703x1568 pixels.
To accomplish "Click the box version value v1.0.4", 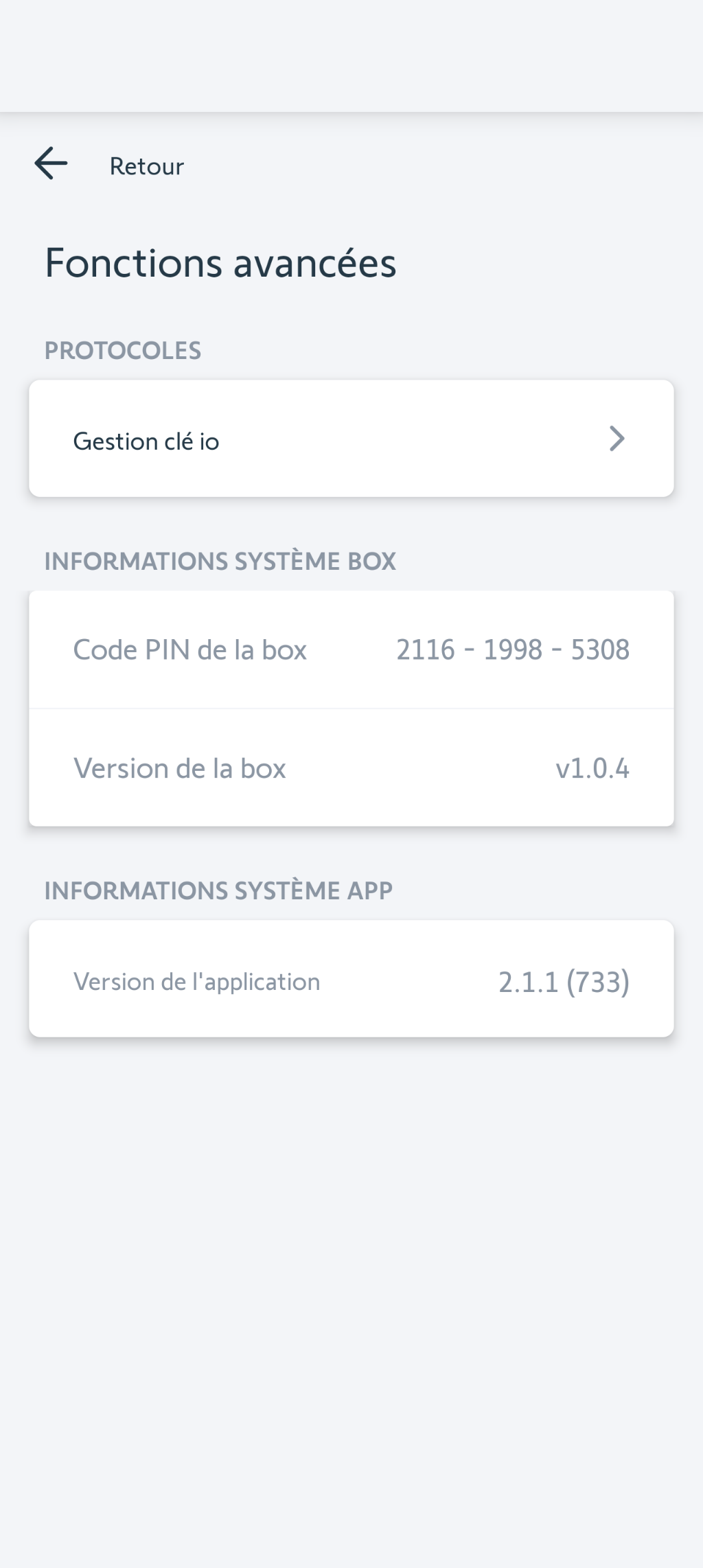I will coord(592,768).
